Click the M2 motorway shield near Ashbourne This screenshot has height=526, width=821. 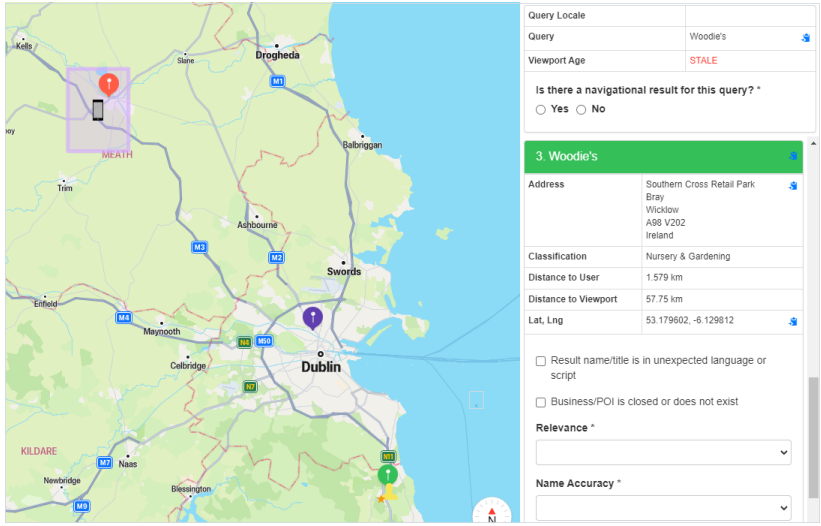(x=276, y=258)
